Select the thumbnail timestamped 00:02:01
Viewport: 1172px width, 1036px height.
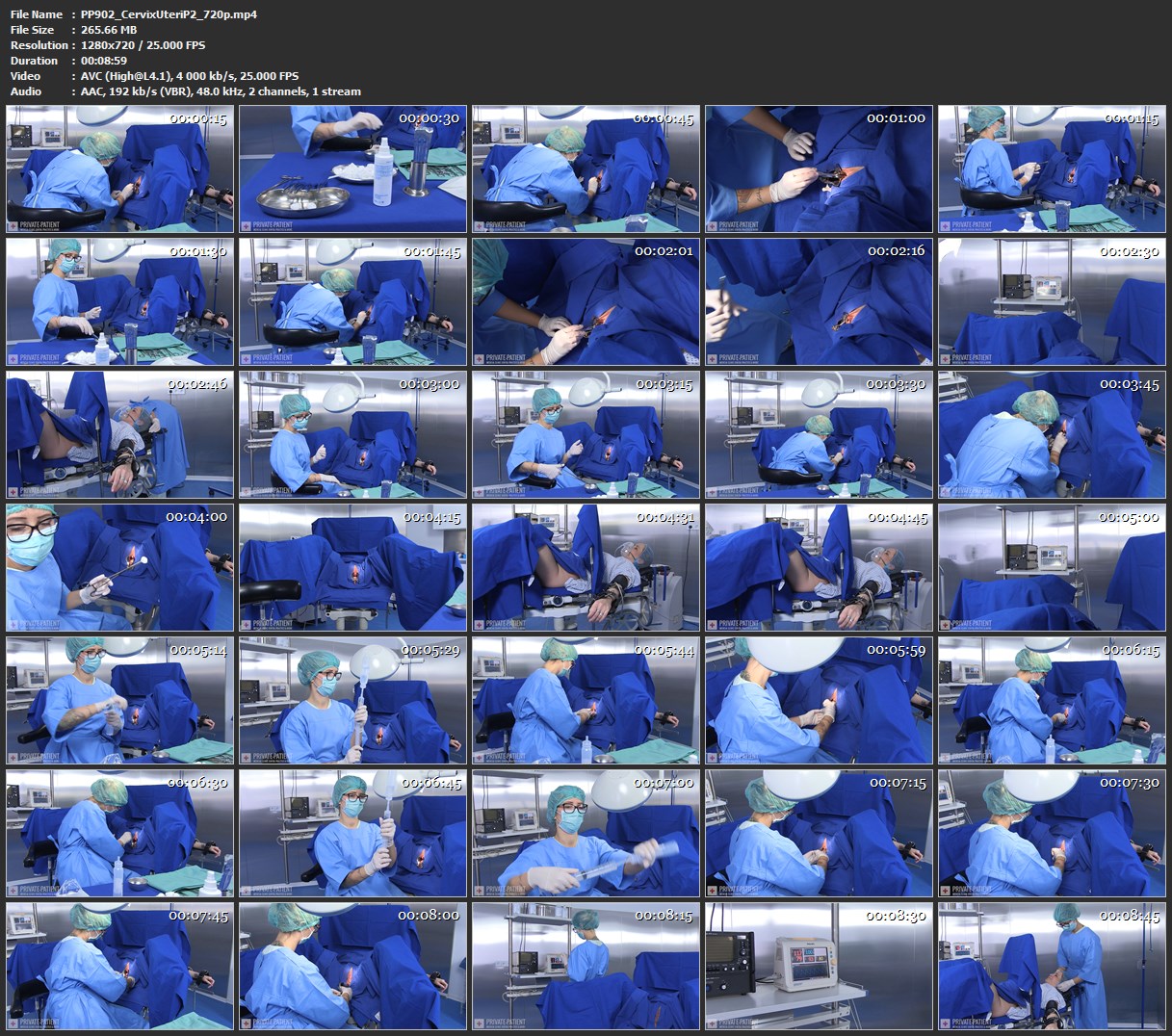tap(586, 301)
